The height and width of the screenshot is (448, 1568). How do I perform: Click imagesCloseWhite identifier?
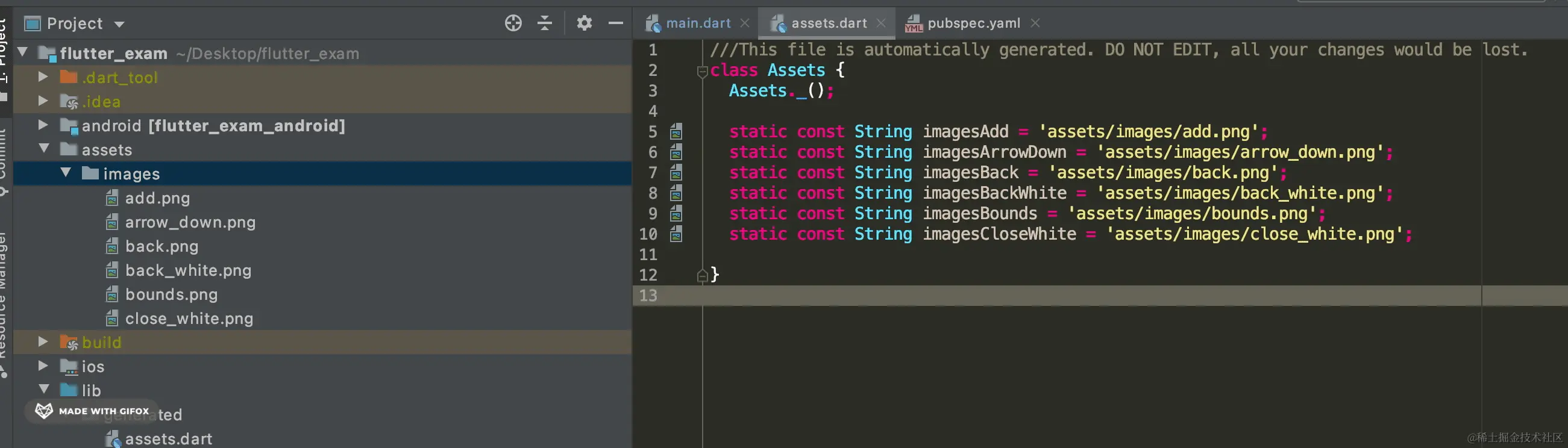click(x=999, y=234)
